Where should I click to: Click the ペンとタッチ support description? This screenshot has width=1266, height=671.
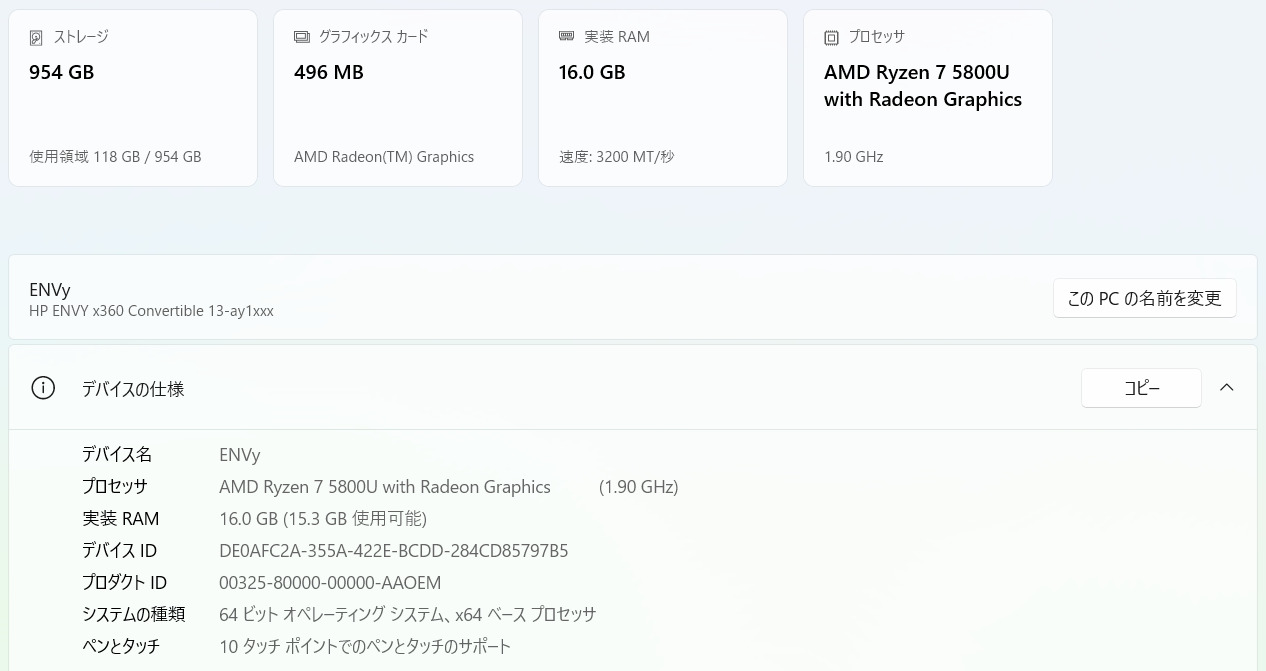point(365,647)
